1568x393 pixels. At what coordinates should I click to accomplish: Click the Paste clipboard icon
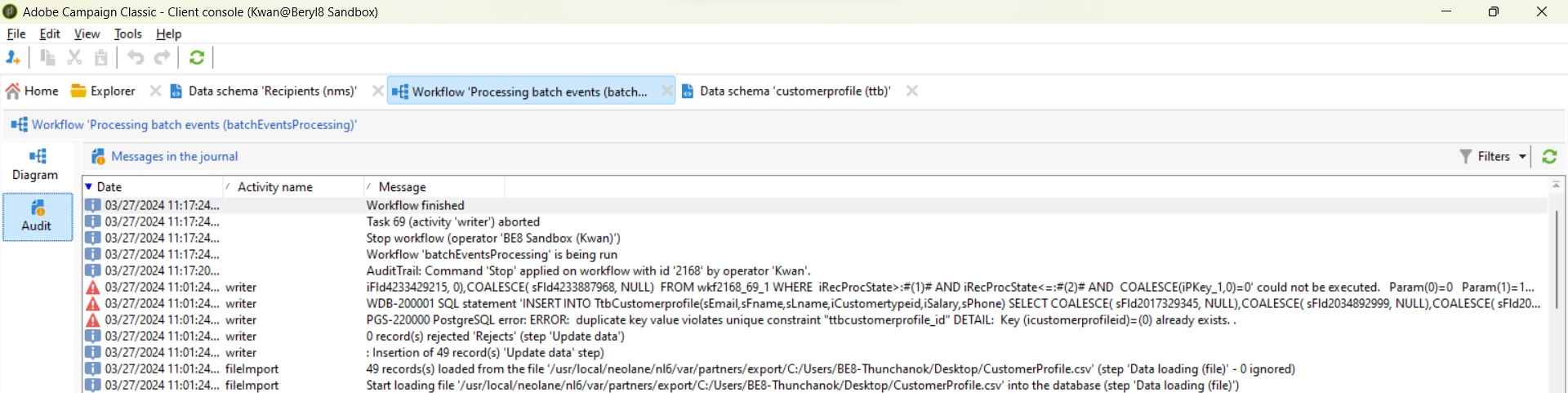pos(101,57)
